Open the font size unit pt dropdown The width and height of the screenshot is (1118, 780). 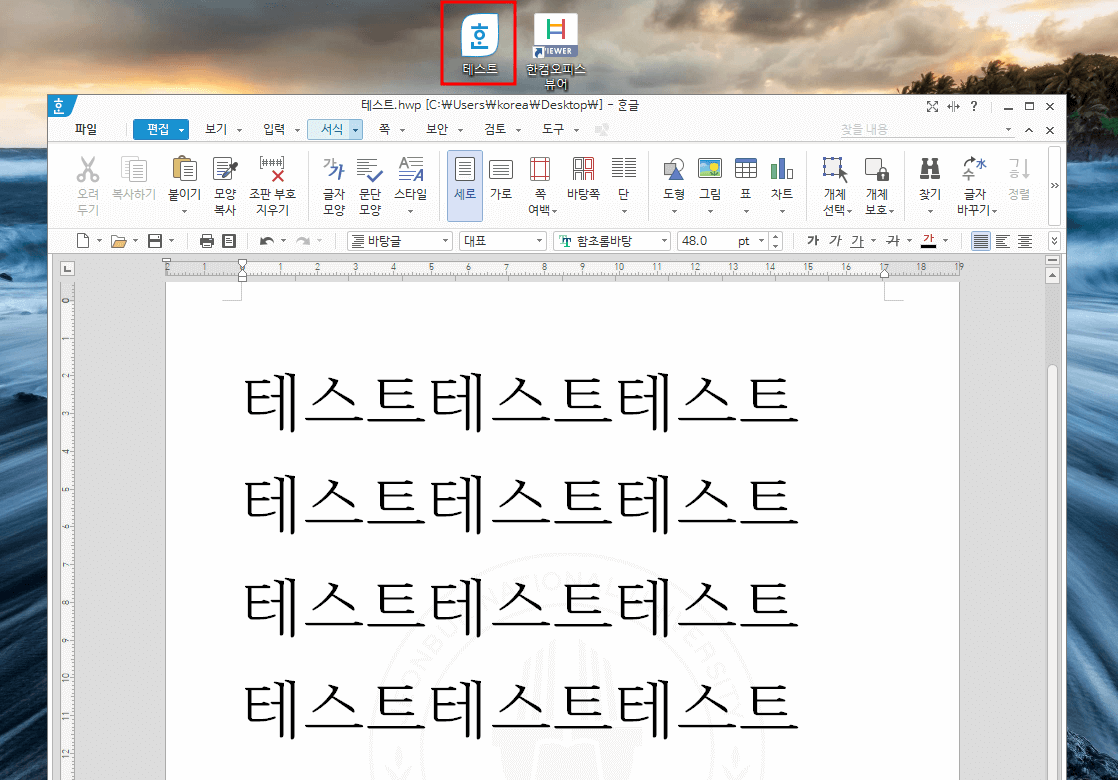[761, 241]
